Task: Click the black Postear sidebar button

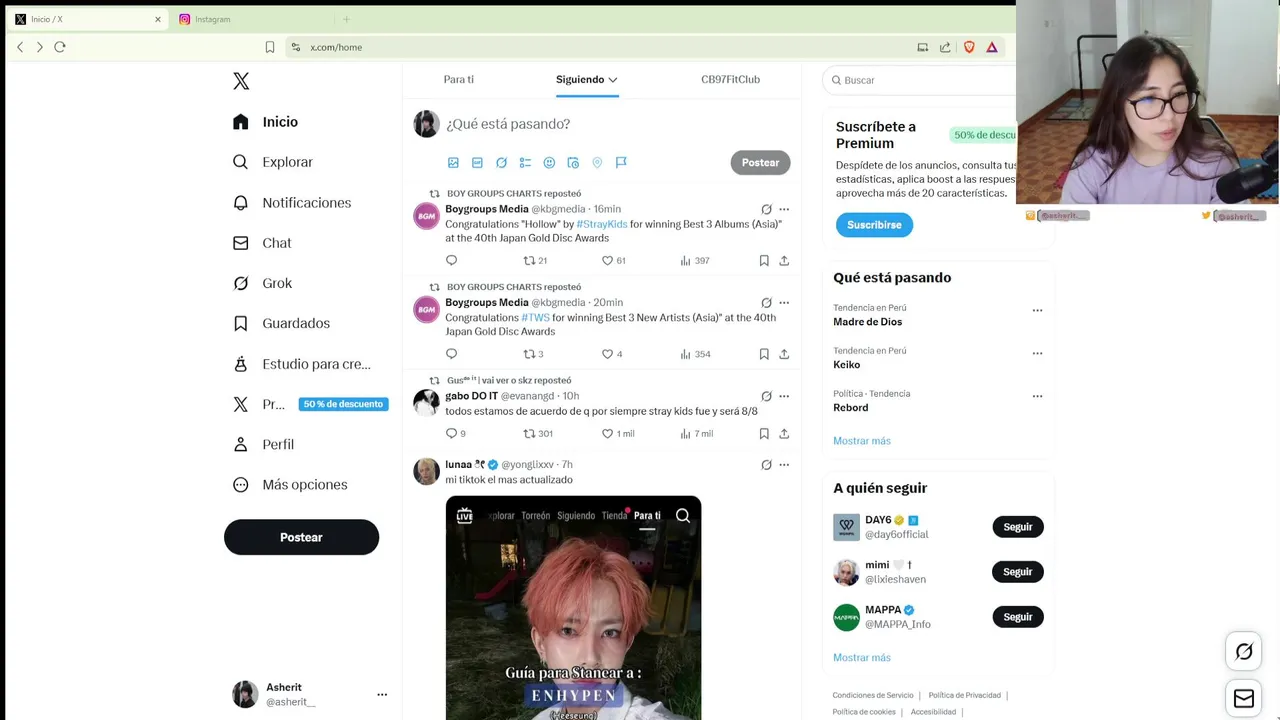Action: pyautogui.click(x=301, y=537)
